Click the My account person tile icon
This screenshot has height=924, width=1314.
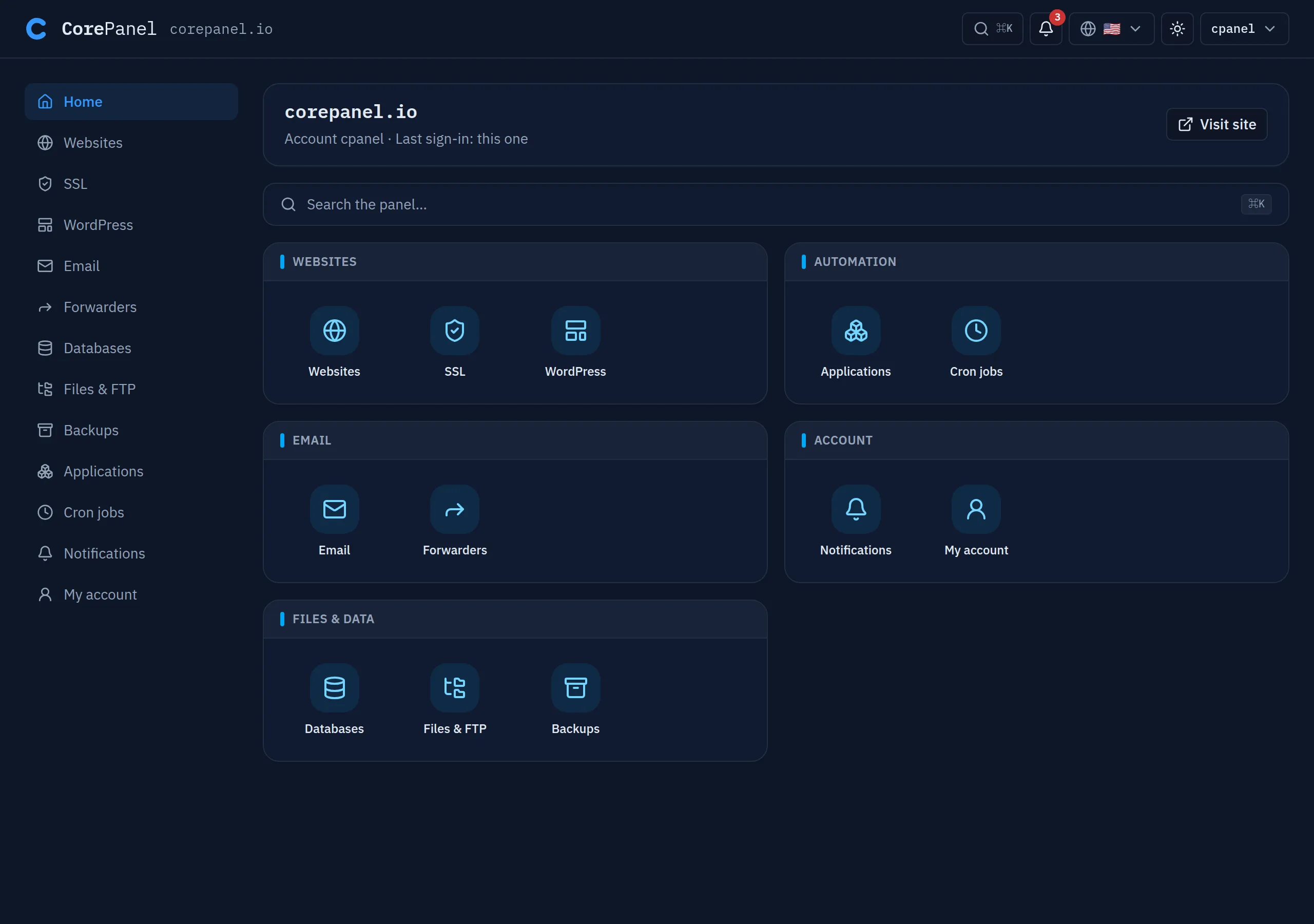[x=976, y=510]
